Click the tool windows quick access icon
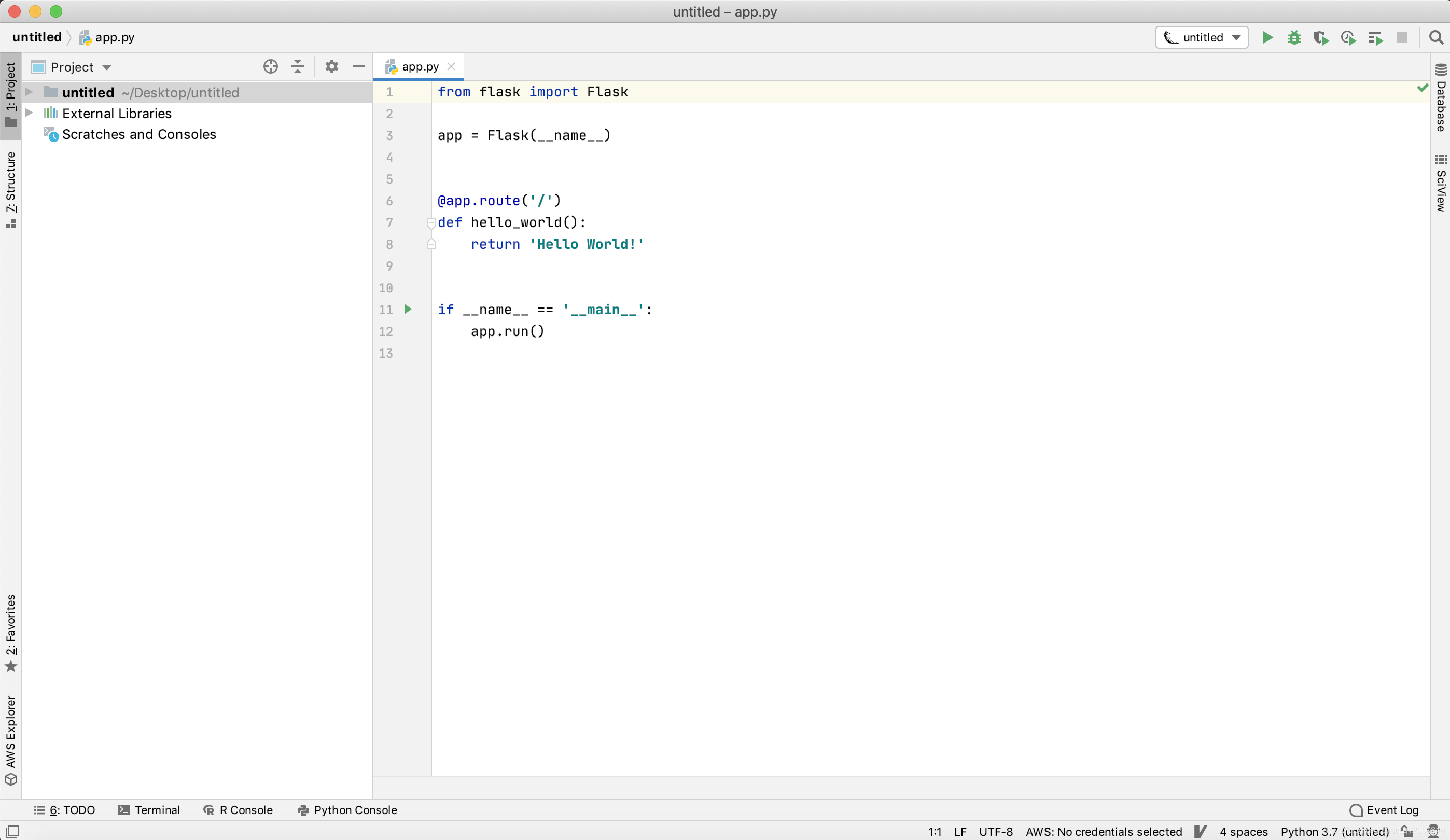Viewport: 1450px width, 840px height. (12, 831)
